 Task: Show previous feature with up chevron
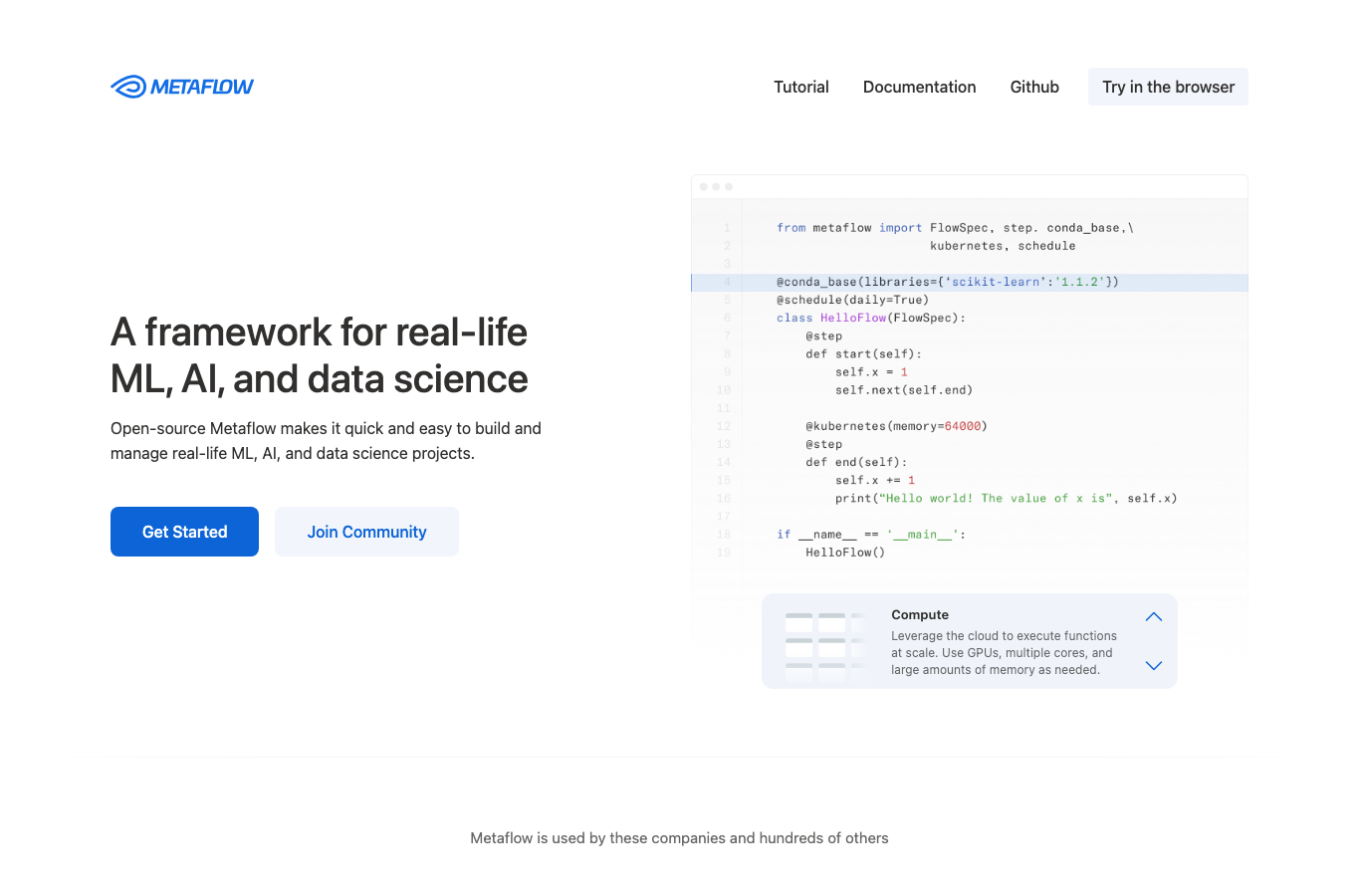1154,617
